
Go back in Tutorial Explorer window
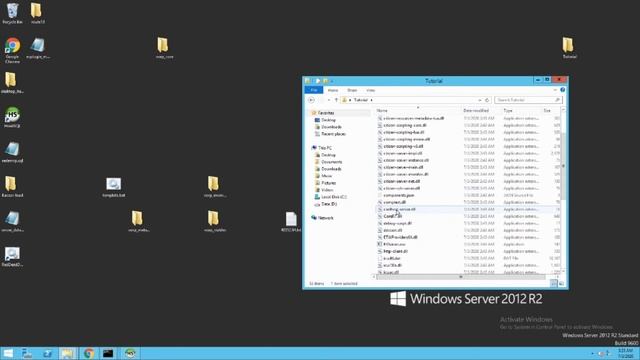311,100
